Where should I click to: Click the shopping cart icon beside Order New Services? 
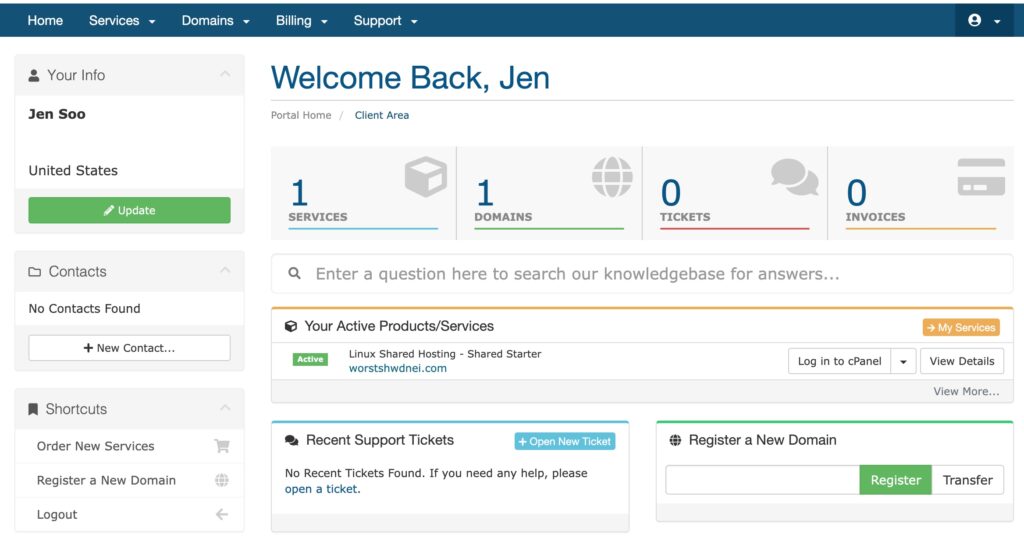(222, 446)
